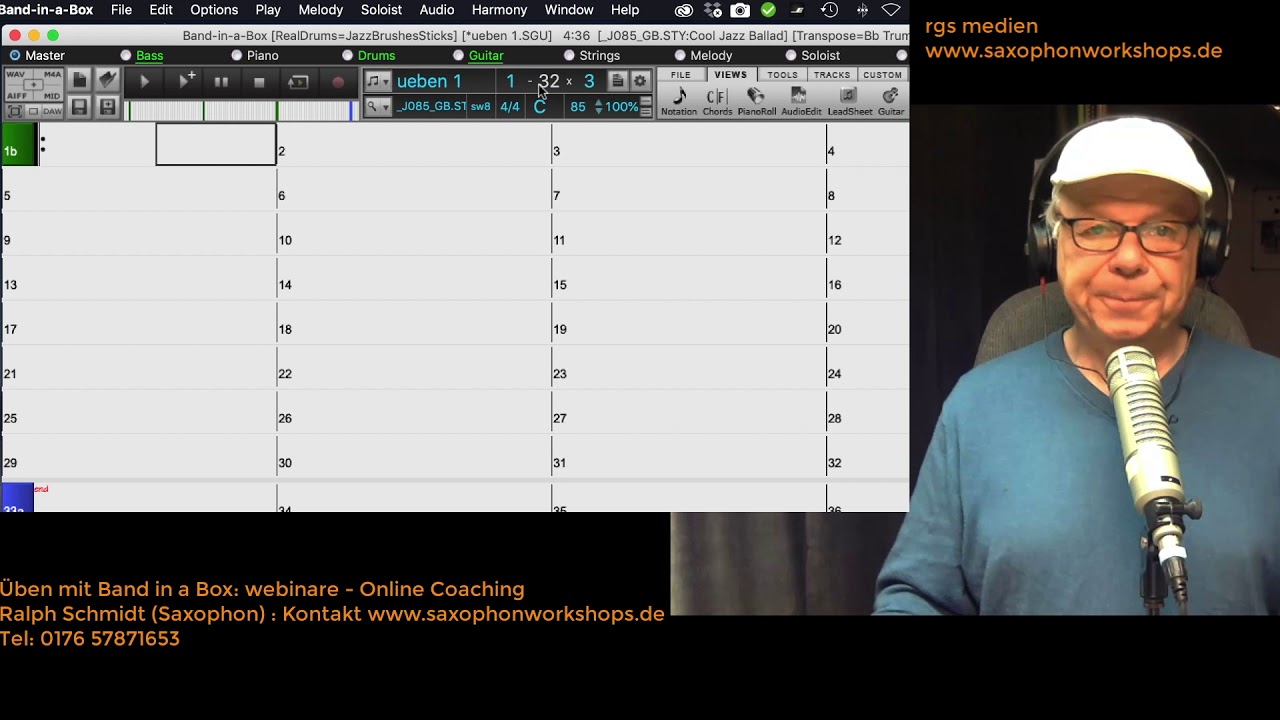Open the Audio menu
The width and height of the screenshot is (1280, 720).
(x=437, y=10)
